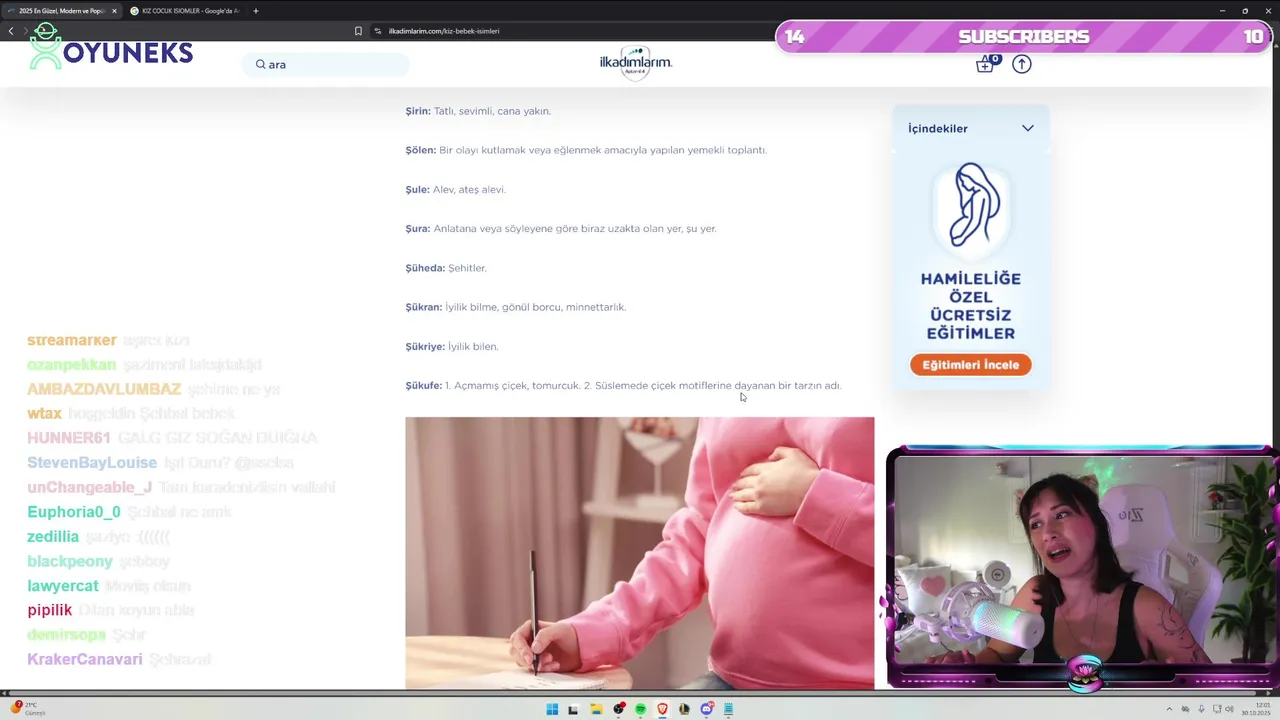The height and width of the screenshot is (720, 1280).
Task: Select the name 'Şölen' in the list
Action: [x=421, y=150]
